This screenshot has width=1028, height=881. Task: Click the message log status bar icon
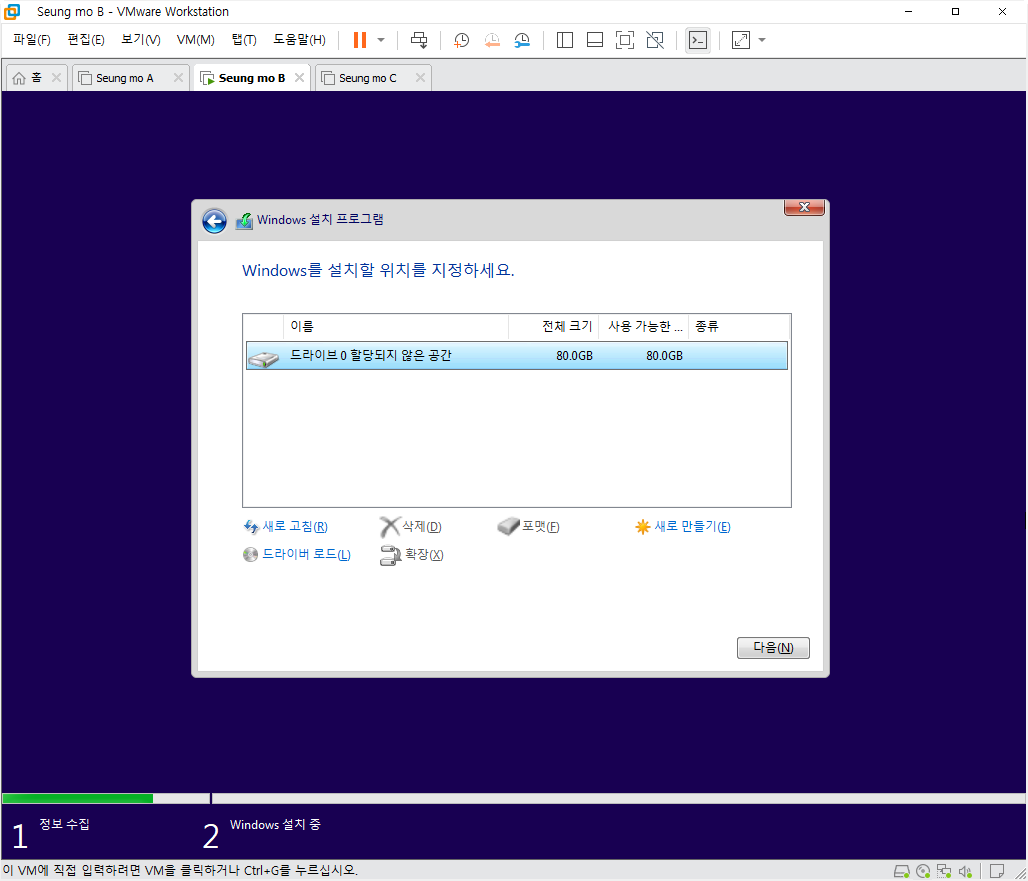pyautogui.click(x=997, y=871)
